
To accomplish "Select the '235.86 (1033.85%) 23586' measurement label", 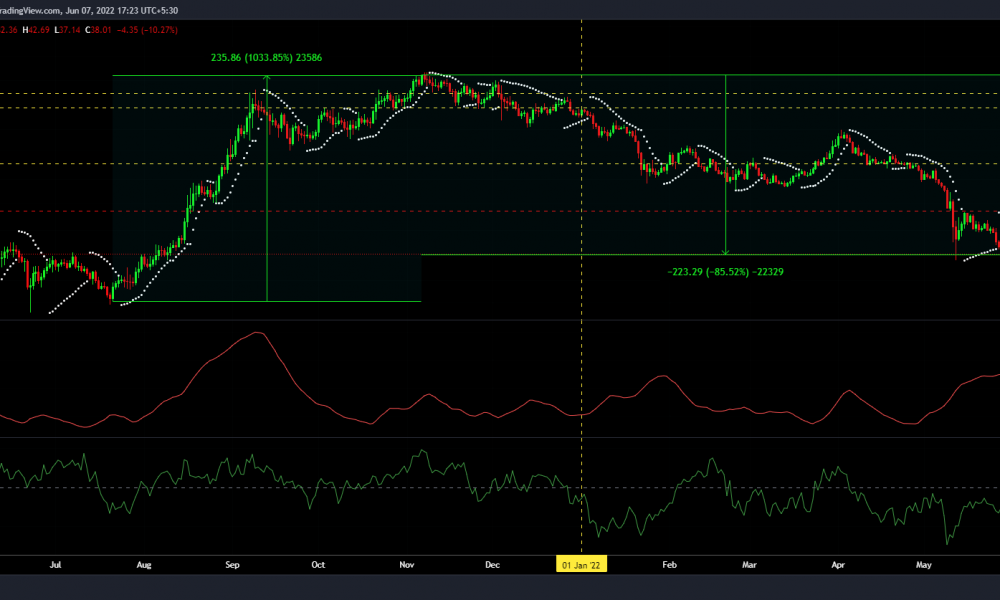I will (x=267, y=57).
